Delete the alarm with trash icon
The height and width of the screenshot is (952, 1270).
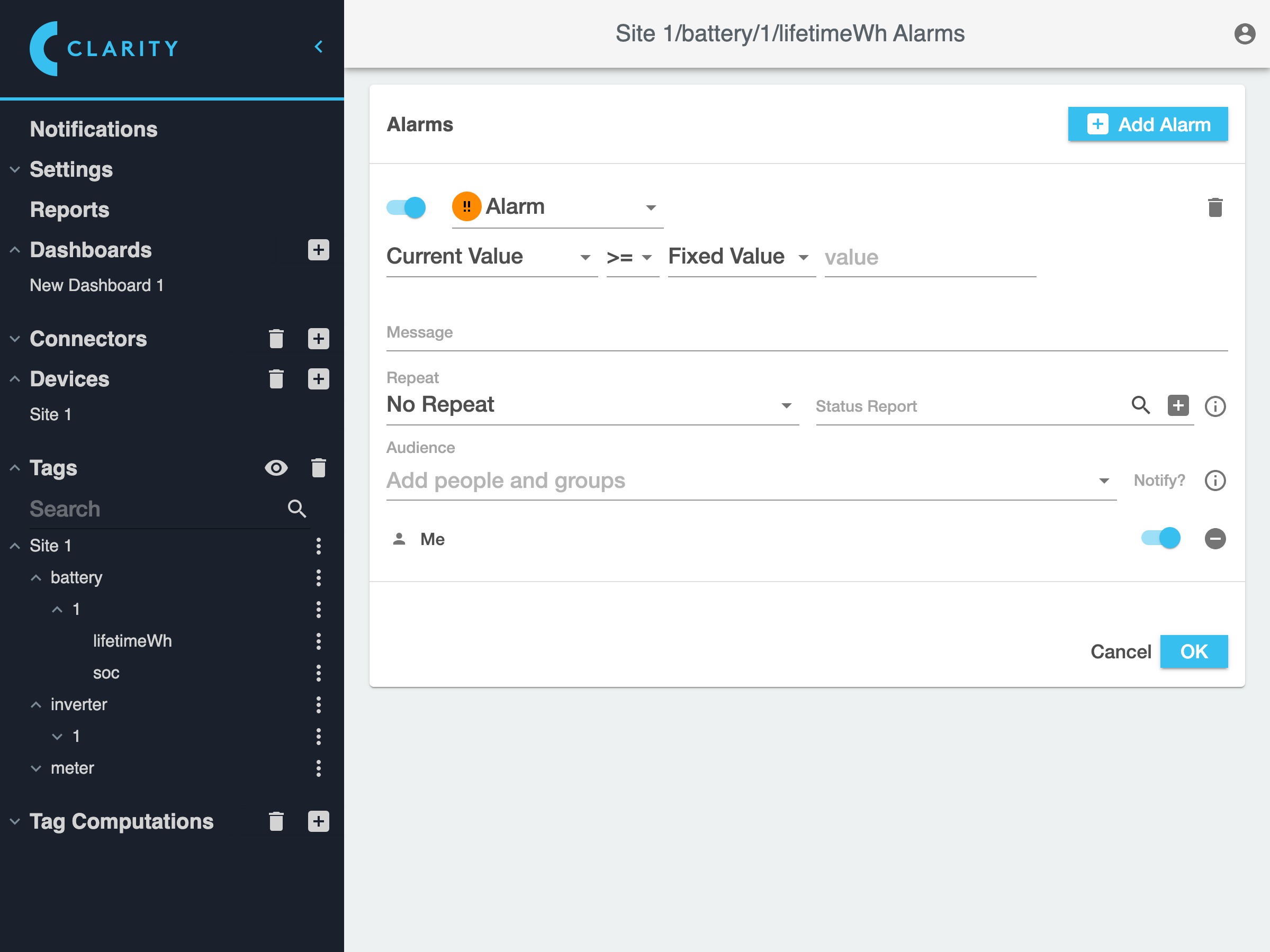point(1214,207)
